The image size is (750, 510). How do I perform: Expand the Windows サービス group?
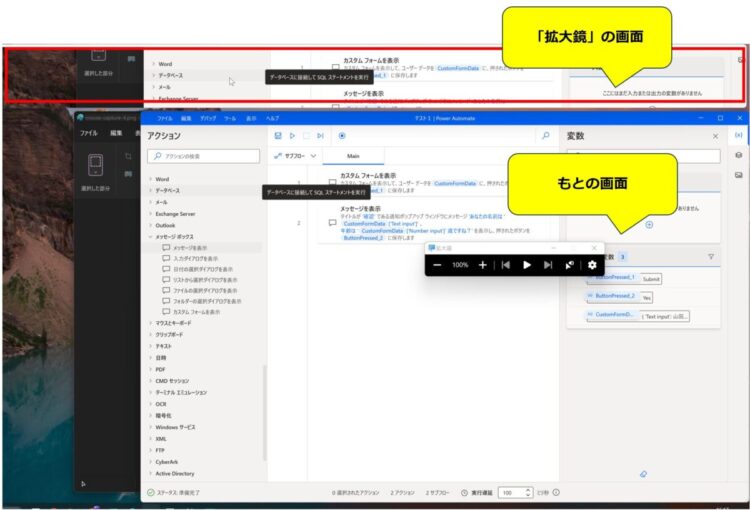tap(150, 427)
